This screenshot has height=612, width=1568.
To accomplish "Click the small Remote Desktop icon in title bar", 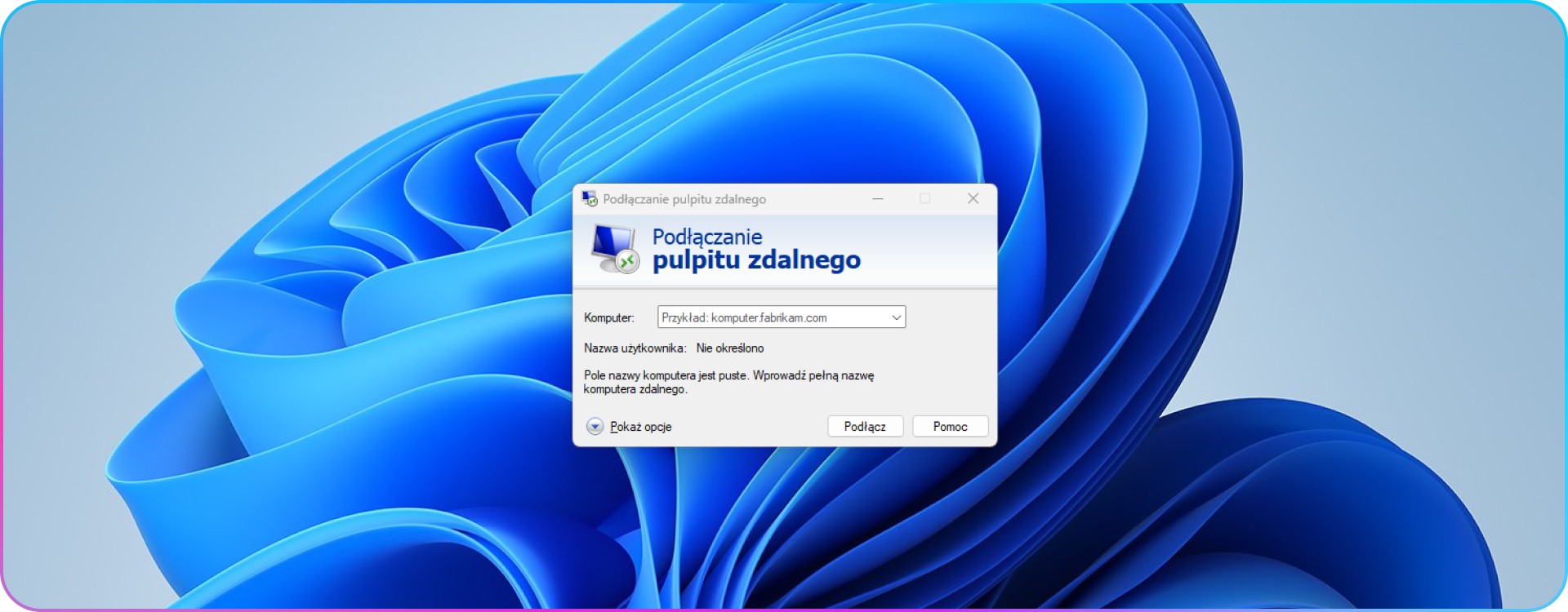I will pyautogui.click(x=589, y=198).
